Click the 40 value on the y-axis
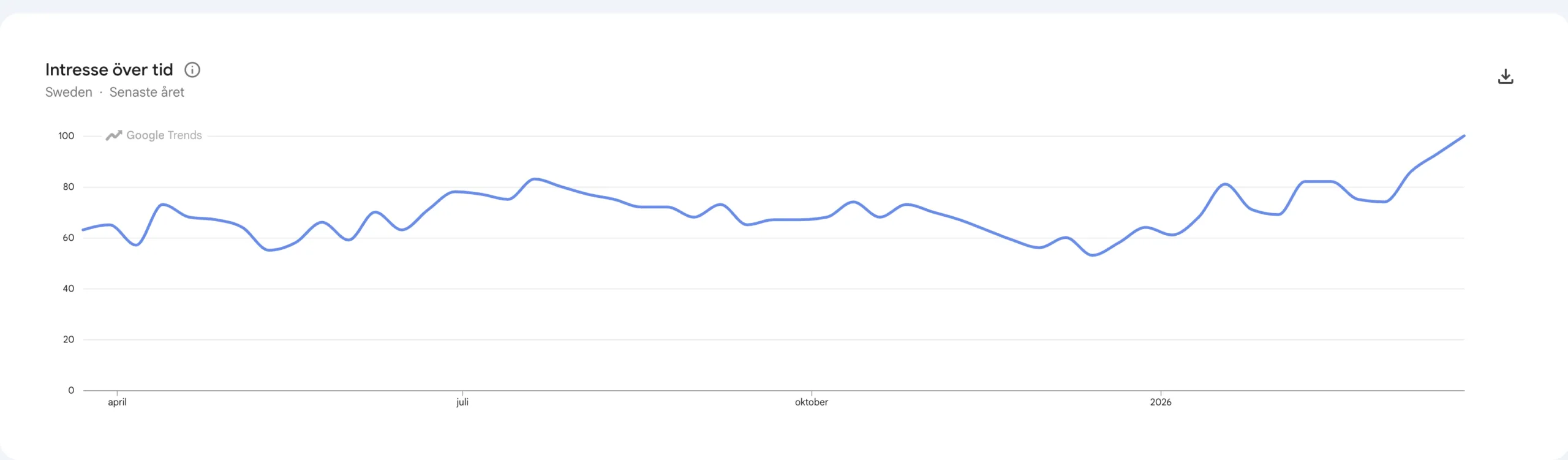This screenshot has width=1568, height=460. (69, 288)
